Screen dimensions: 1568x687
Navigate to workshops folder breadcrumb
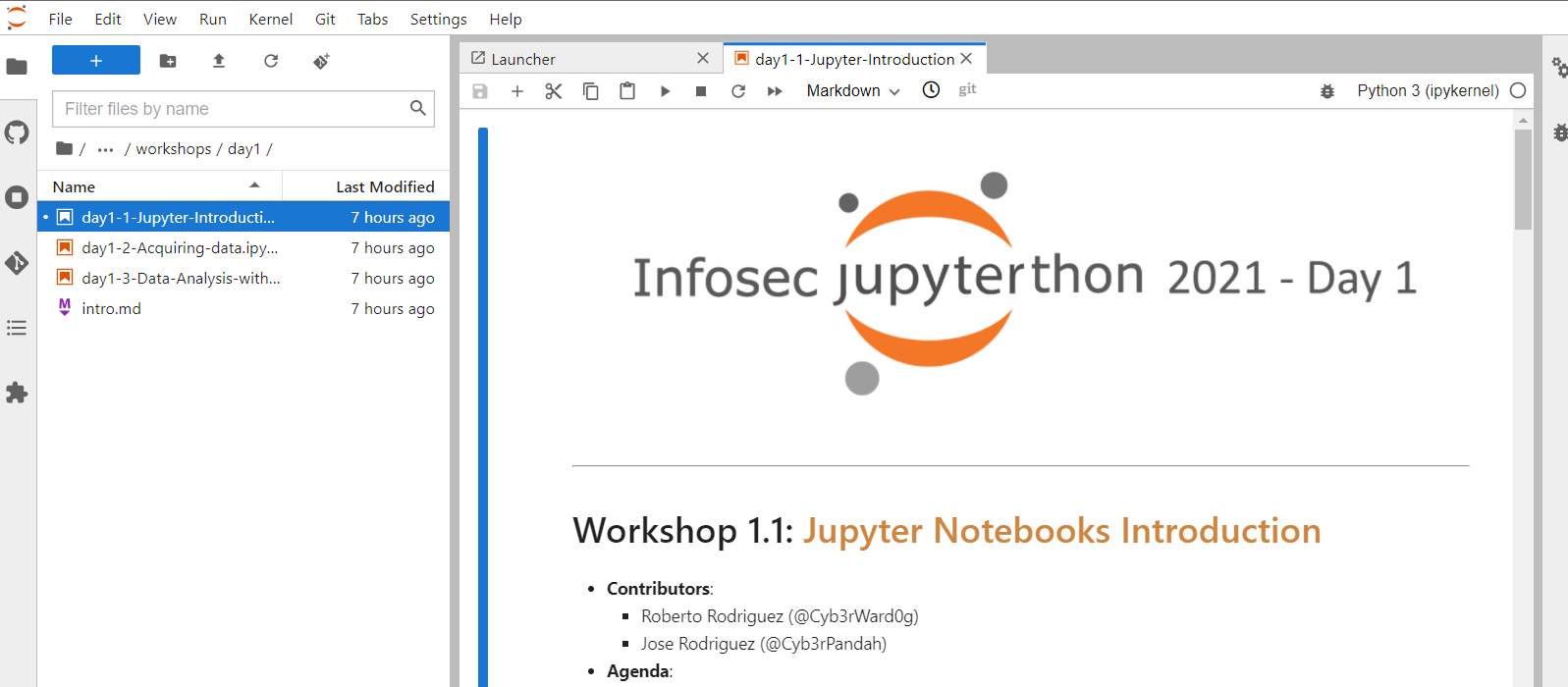pos(174,149)
